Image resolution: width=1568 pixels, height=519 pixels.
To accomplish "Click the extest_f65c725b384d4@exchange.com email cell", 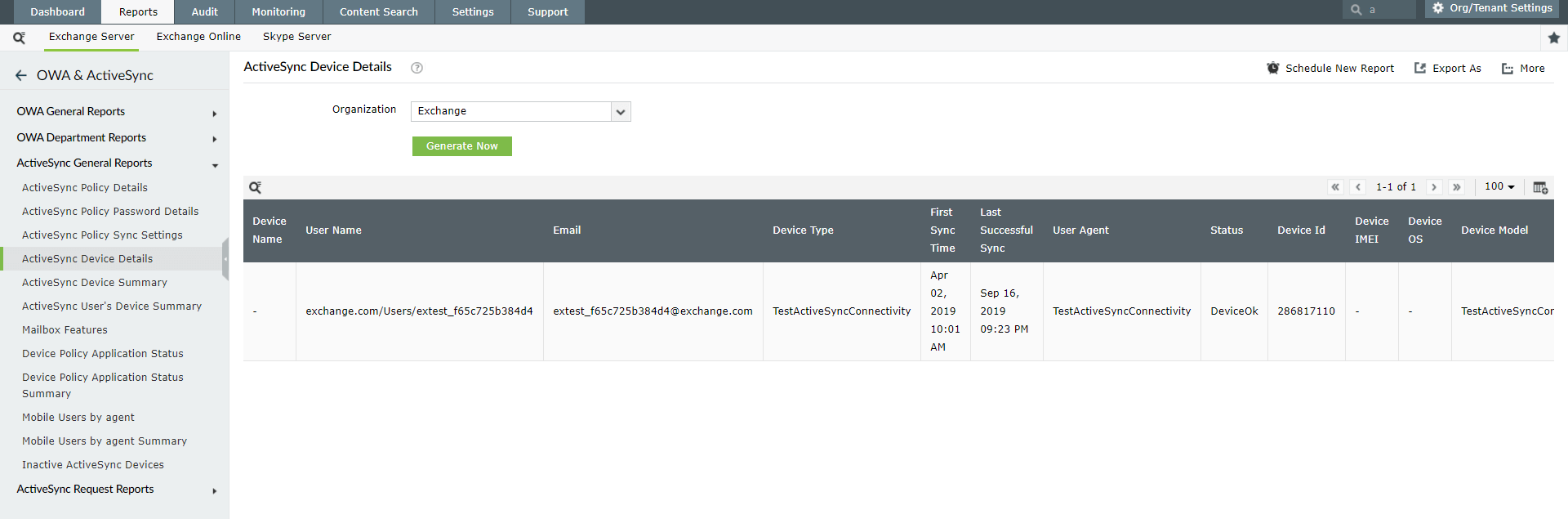I will point(653,311).
